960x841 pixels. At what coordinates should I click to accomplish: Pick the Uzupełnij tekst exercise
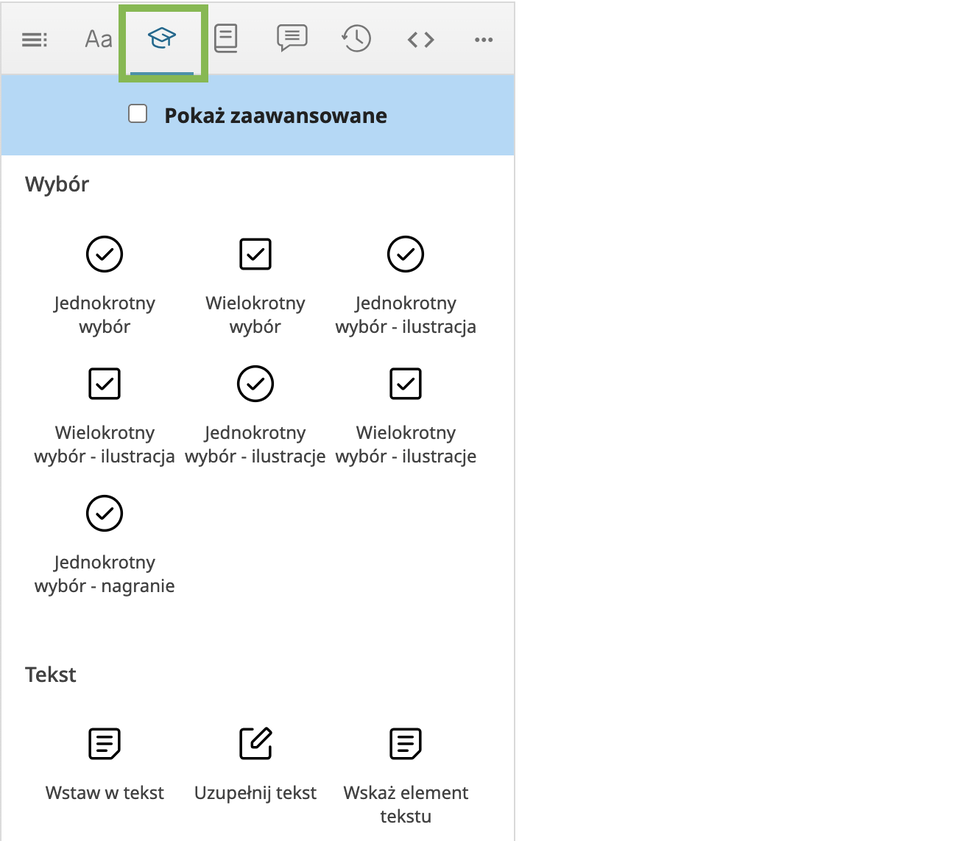(x=255, y=744)
